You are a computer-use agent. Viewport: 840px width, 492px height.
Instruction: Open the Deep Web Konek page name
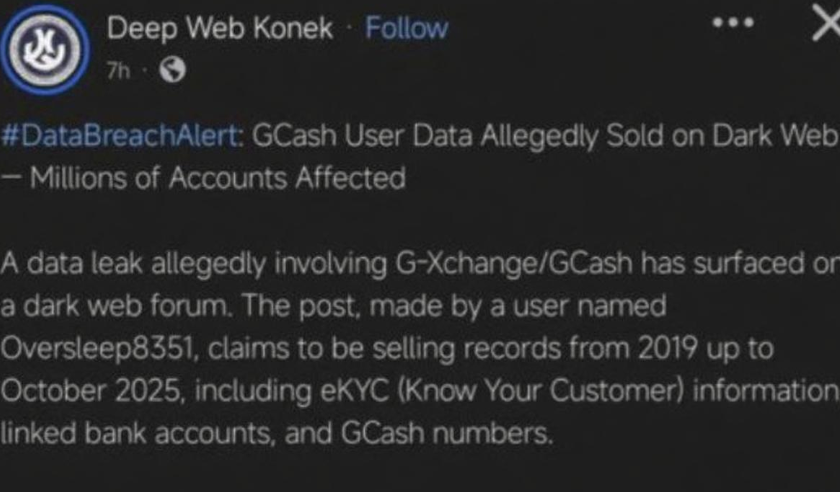tap(220, 28)
